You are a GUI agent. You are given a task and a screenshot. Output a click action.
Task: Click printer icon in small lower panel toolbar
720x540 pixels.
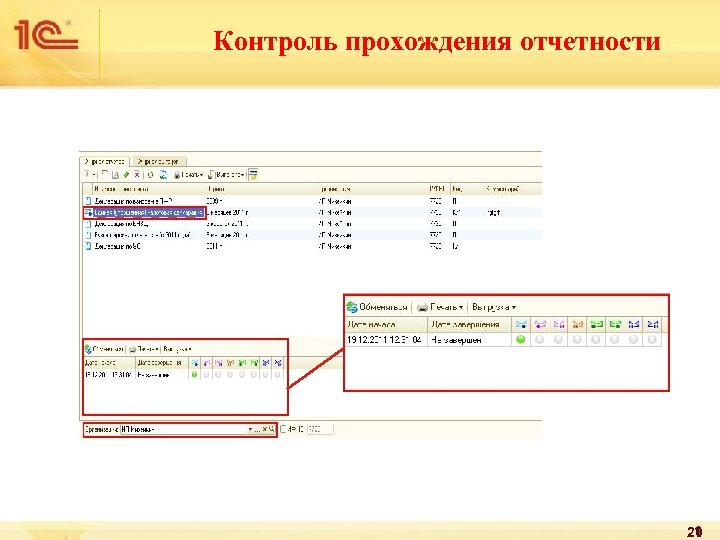tap(132, 350)
